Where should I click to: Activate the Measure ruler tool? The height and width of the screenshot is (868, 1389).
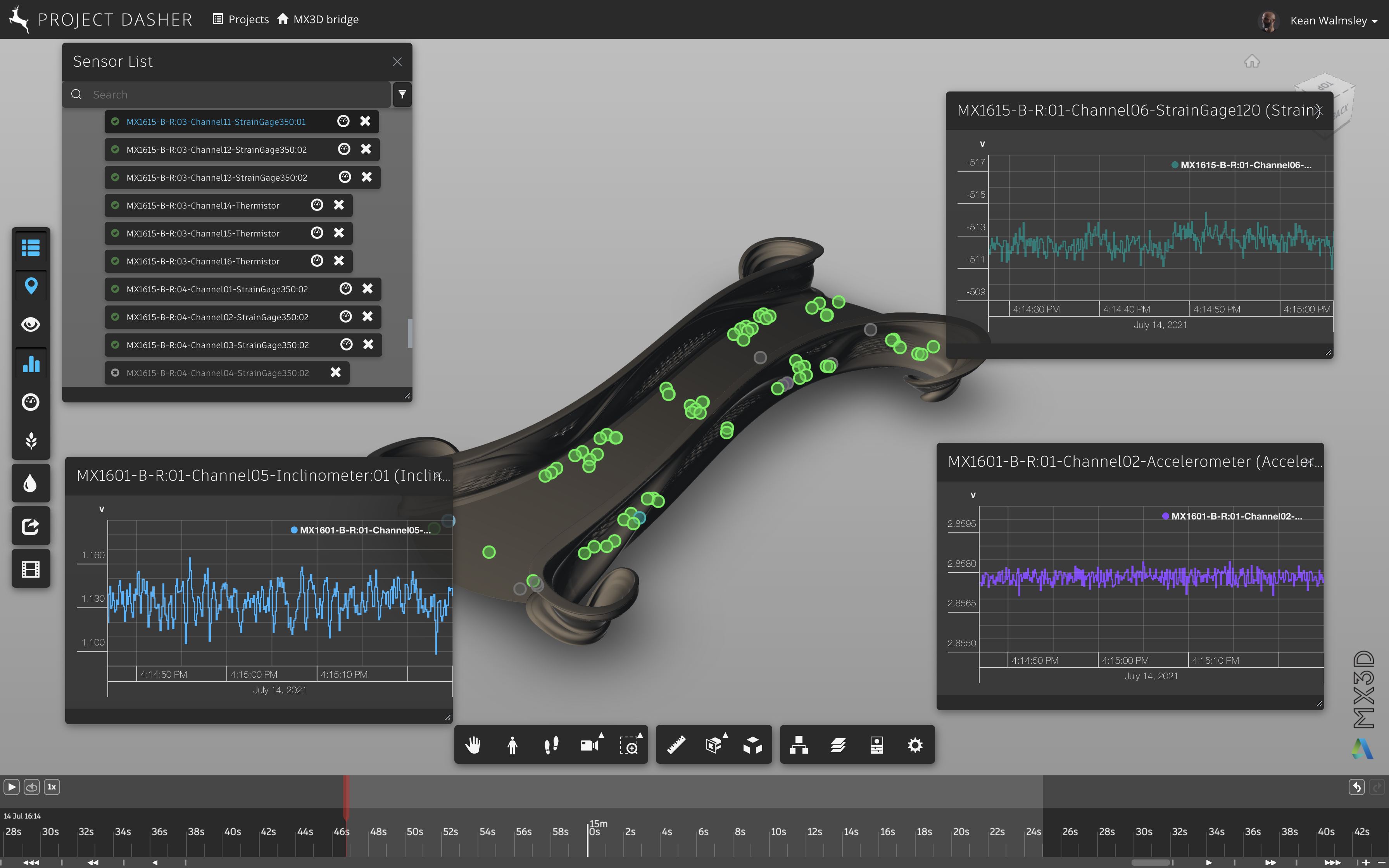676,745
